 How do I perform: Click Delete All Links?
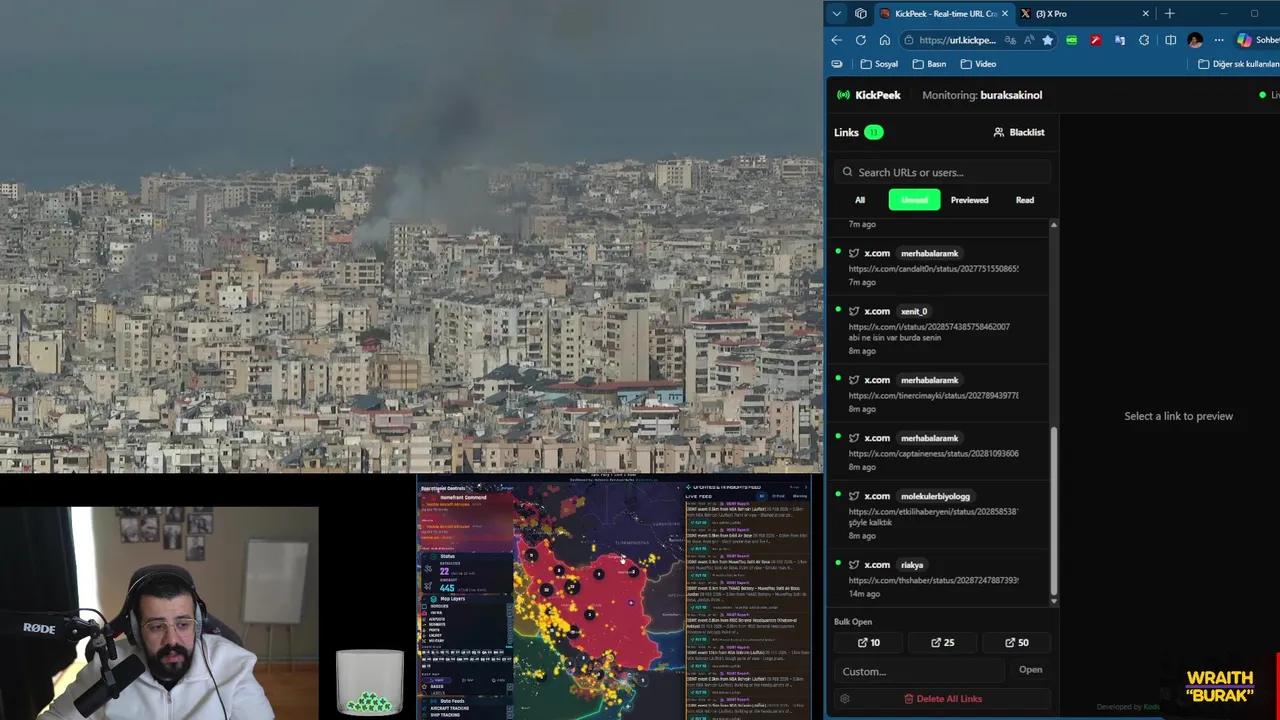point(943,699)
